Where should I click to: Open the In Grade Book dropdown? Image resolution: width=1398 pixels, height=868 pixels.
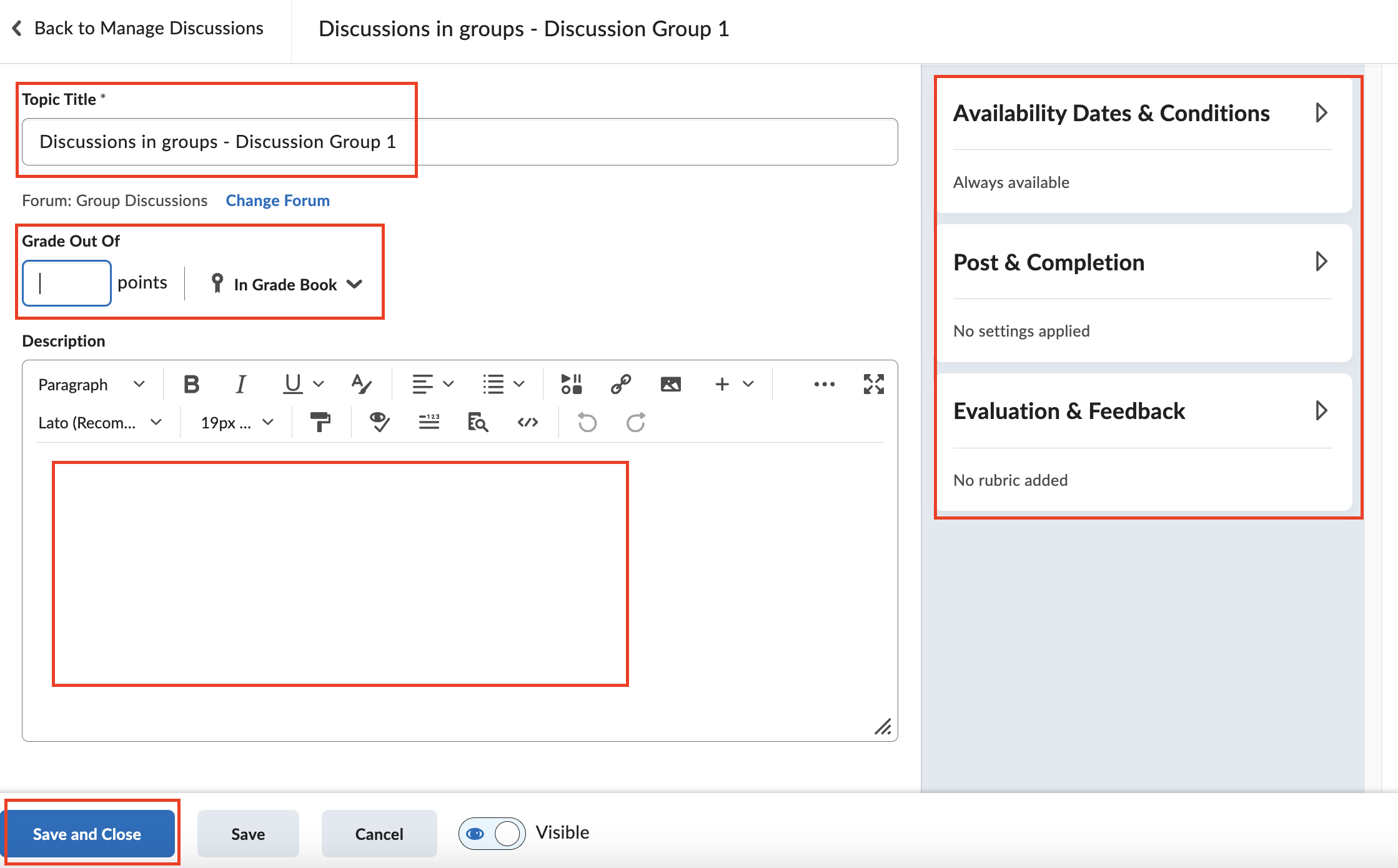point(287,284)
